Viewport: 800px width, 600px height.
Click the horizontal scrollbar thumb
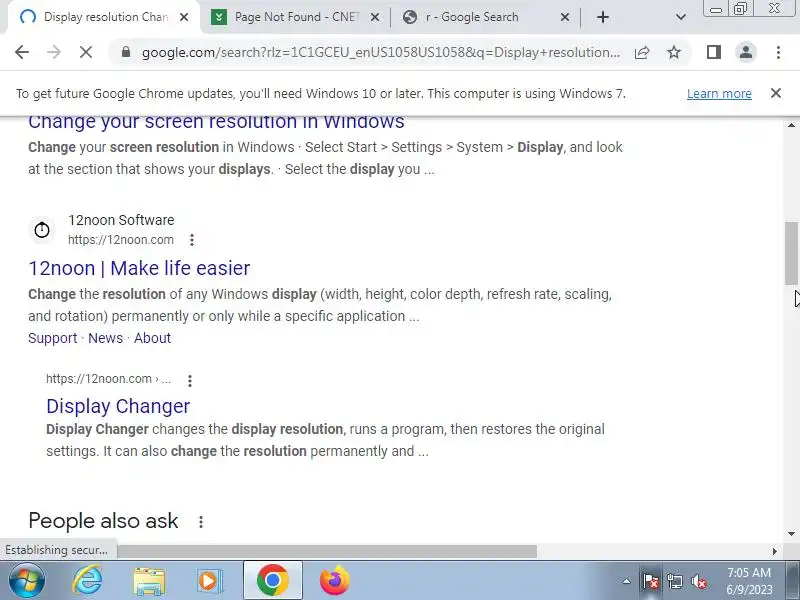pyautogui.click(x=327, y=551)
